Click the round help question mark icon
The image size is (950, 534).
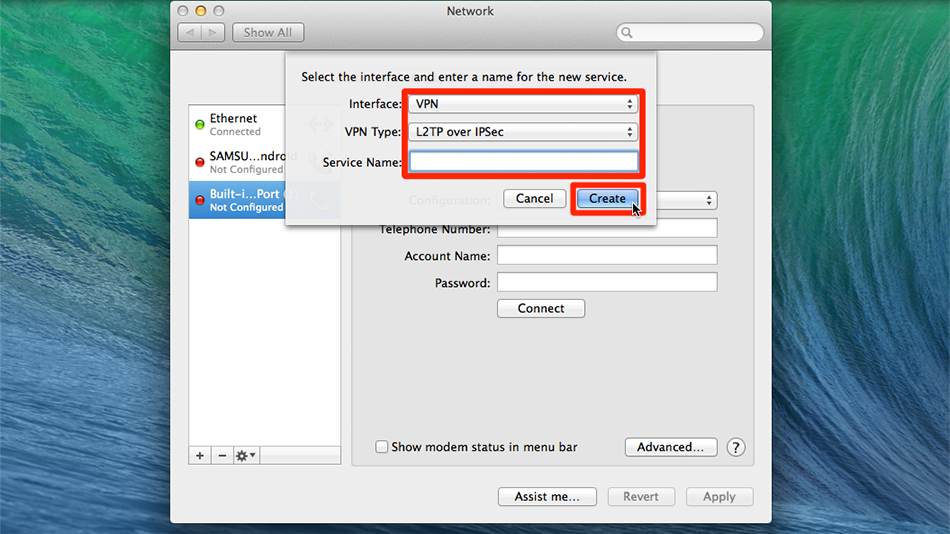(736, 447)
